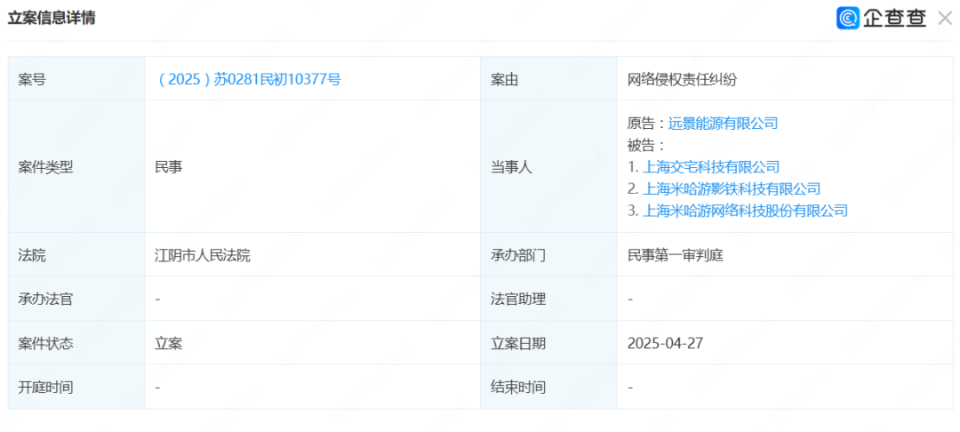
Task: Open defendant 上海交宅科技有限公司 link
Action: coord(711,166)
